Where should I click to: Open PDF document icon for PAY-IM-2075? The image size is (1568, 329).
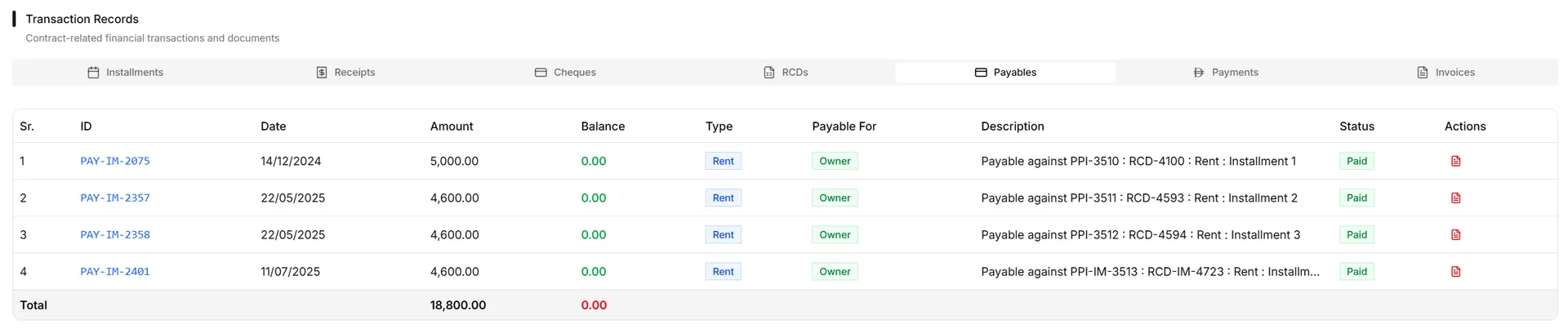click(x=1455, y=161)
